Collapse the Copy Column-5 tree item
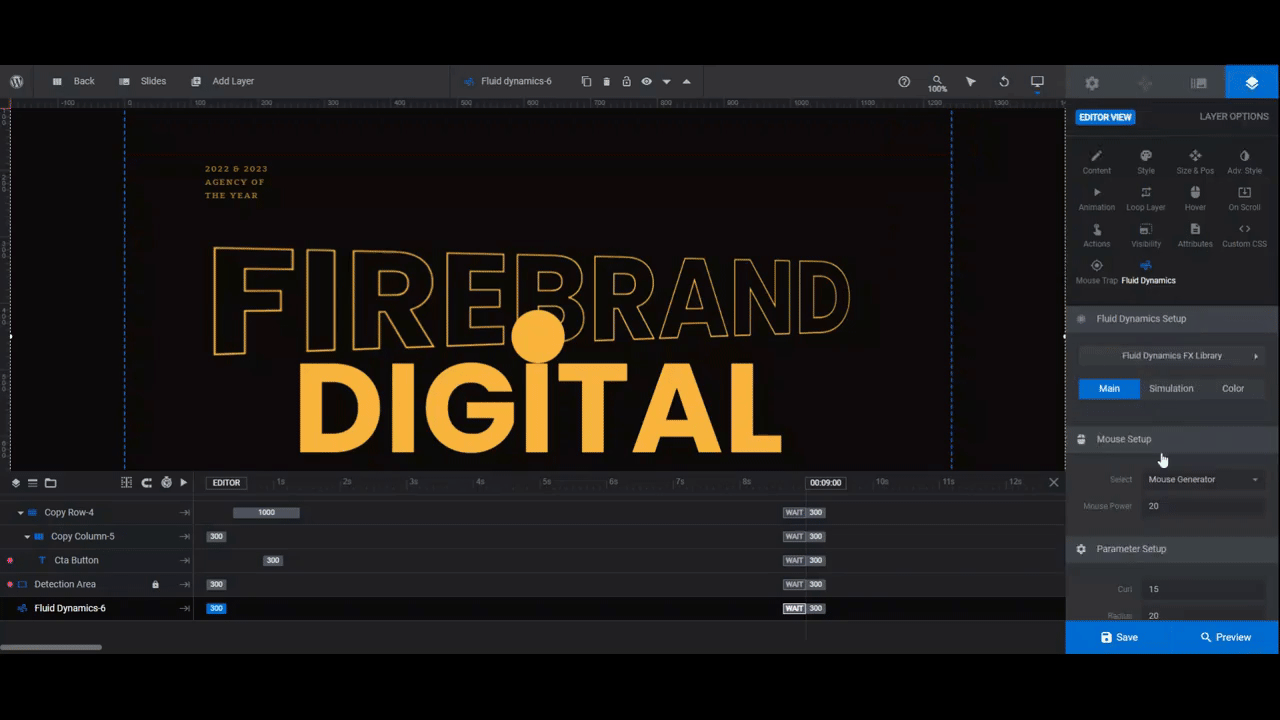The image size is (1280, 720). pyautogui.click(x=27, y=537)
